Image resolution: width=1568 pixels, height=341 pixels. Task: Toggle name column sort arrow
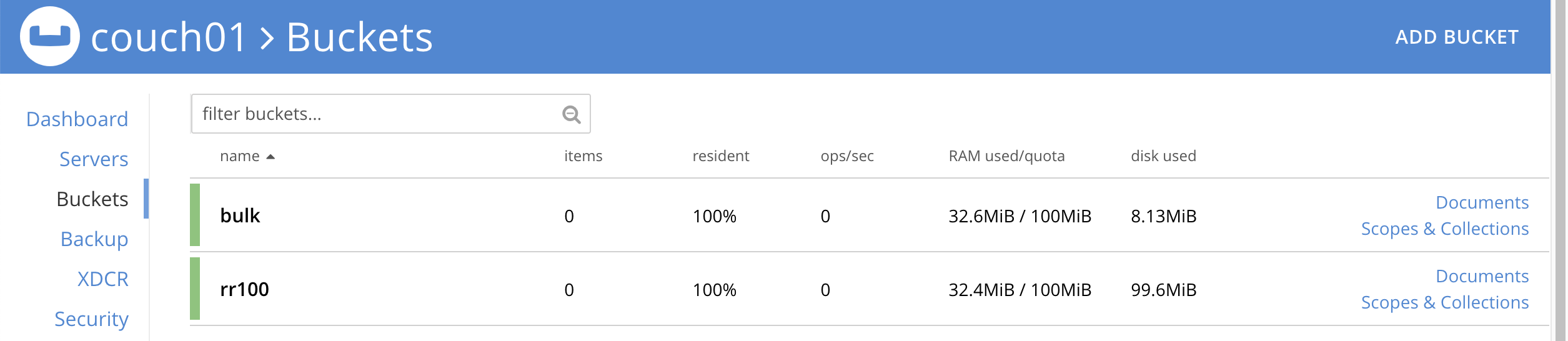click(x=270, y=157)
